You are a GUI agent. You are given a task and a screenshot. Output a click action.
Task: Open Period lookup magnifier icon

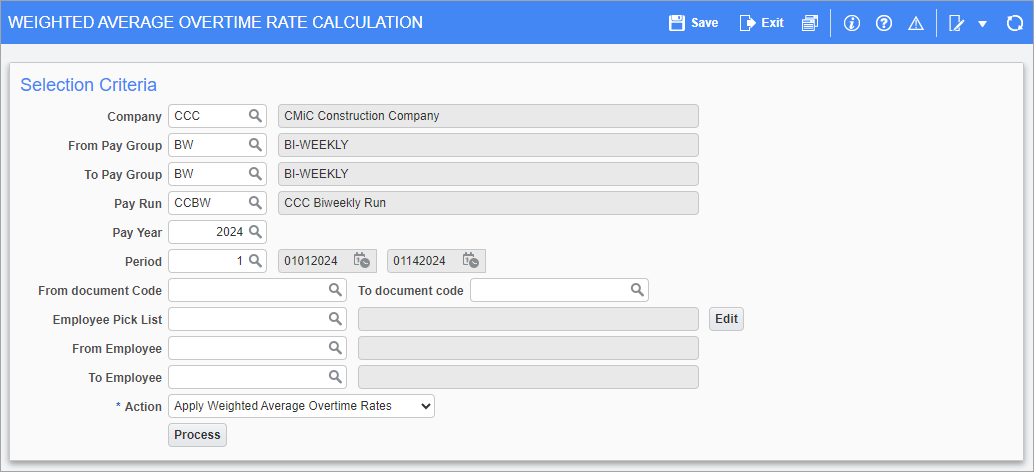point(255,261)
